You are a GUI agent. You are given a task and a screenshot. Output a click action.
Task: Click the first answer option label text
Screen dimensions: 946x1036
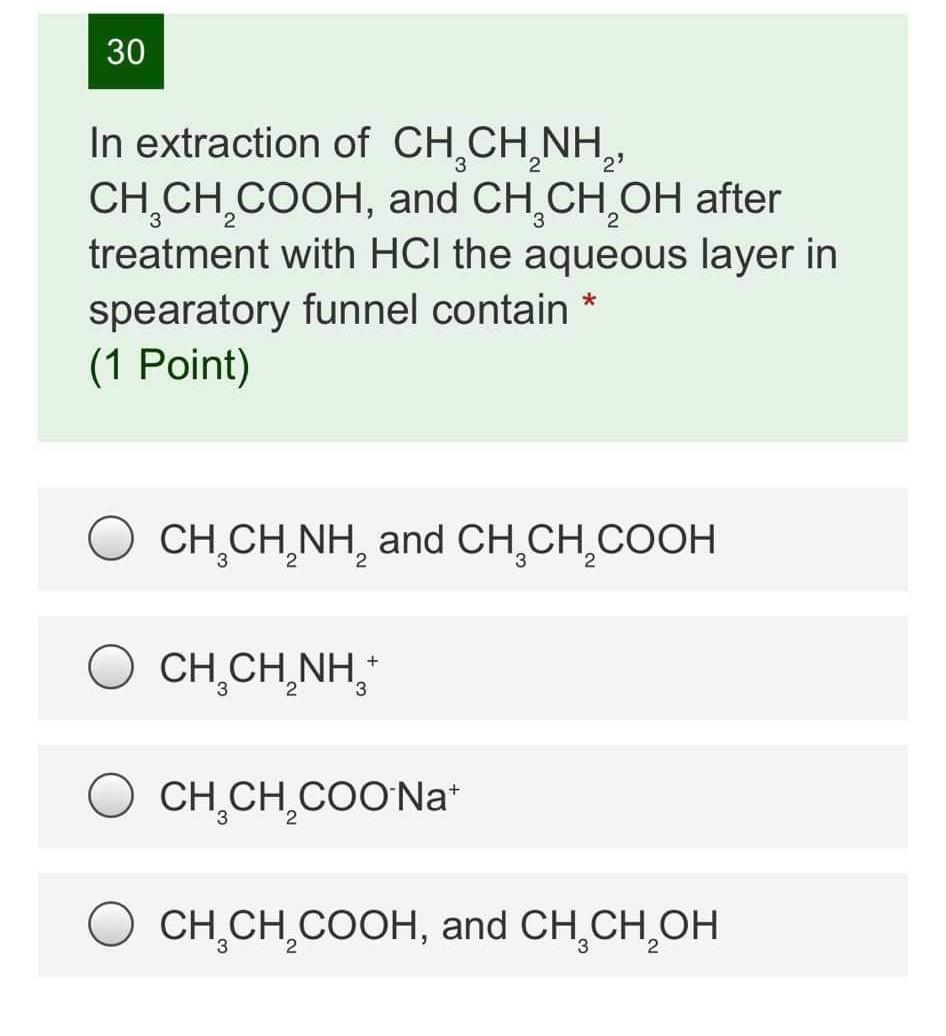(x=435, y=540)
